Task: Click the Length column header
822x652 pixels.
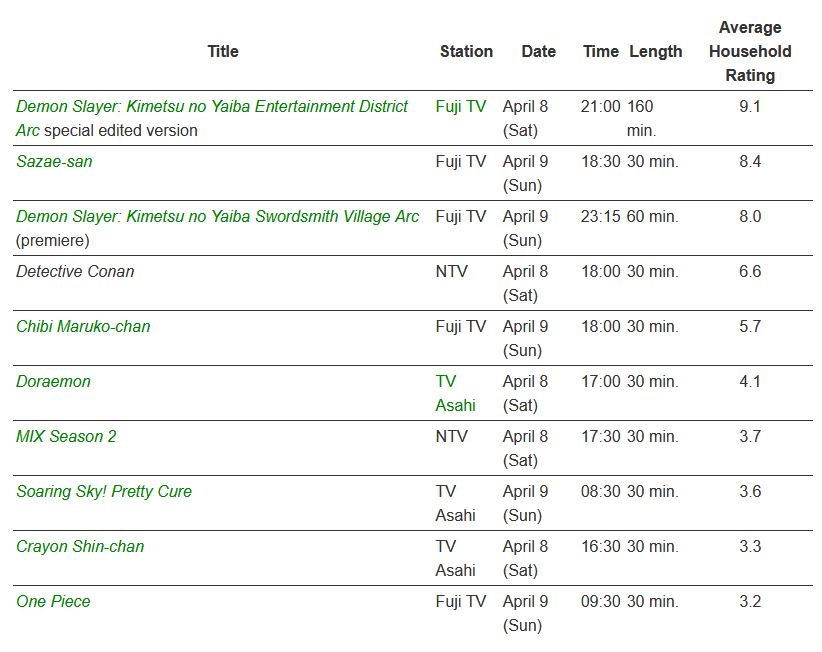Action: pos(656,51)
